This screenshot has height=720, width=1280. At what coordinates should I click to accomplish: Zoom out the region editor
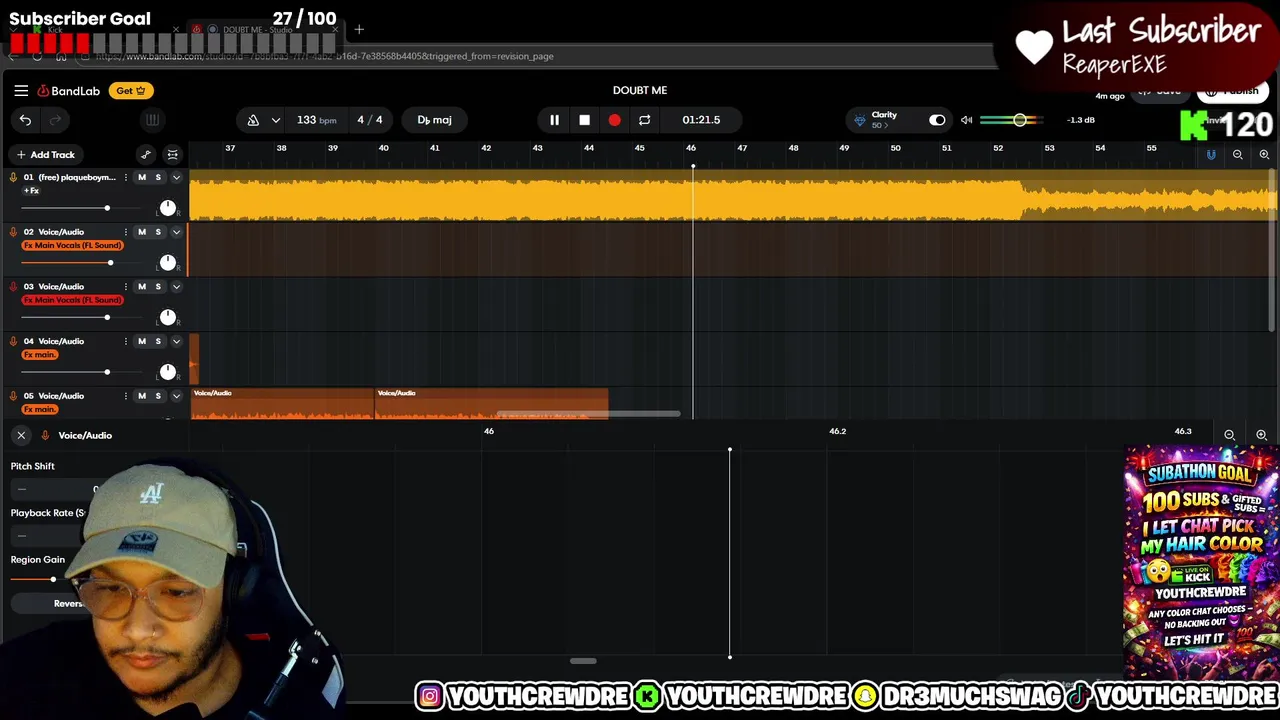pos(1229,435)
